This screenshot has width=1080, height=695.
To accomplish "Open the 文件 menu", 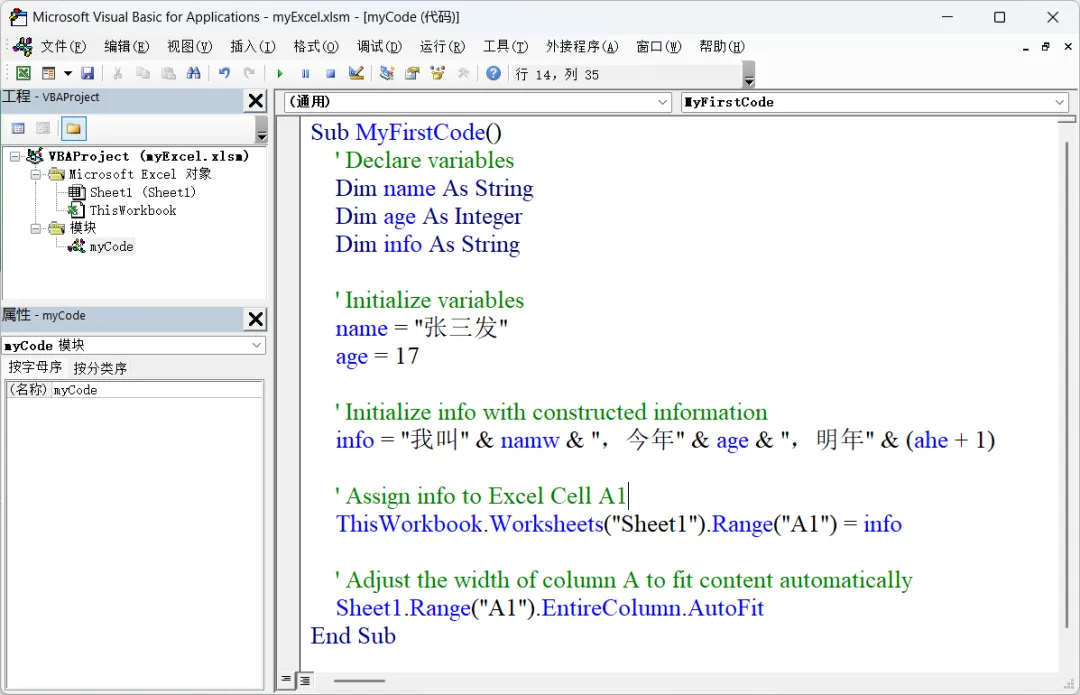I will point(63,47).
